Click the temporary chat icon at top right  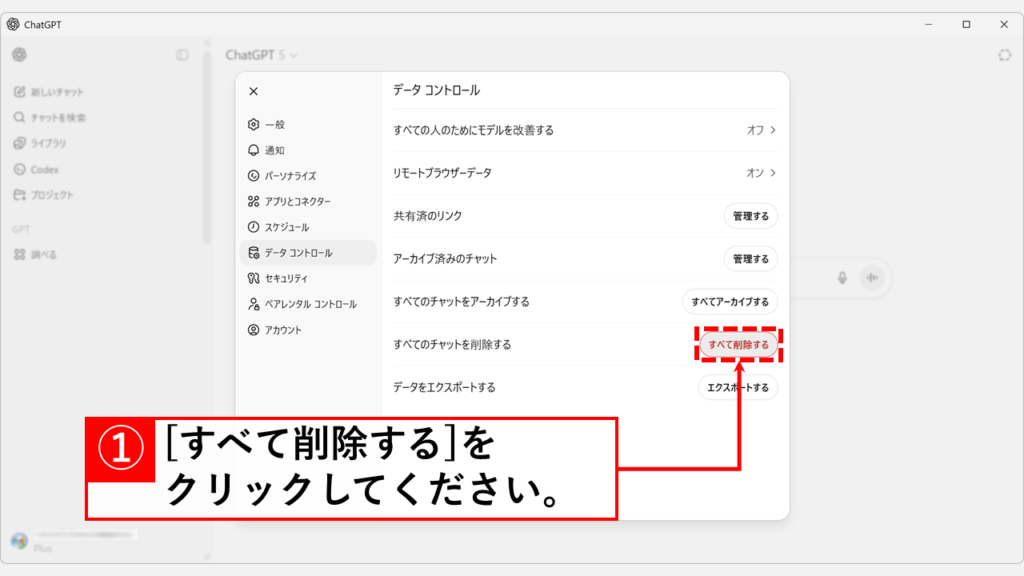1004,55
